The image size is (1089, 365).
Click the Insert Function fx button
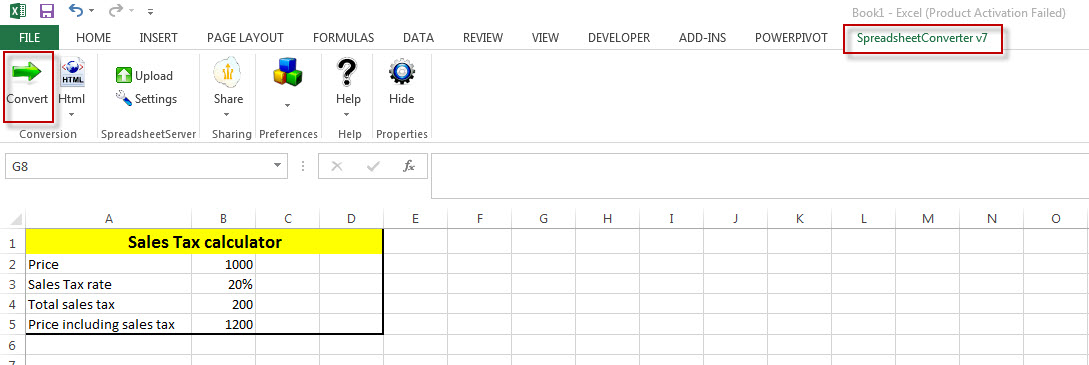tap(410, 166)
